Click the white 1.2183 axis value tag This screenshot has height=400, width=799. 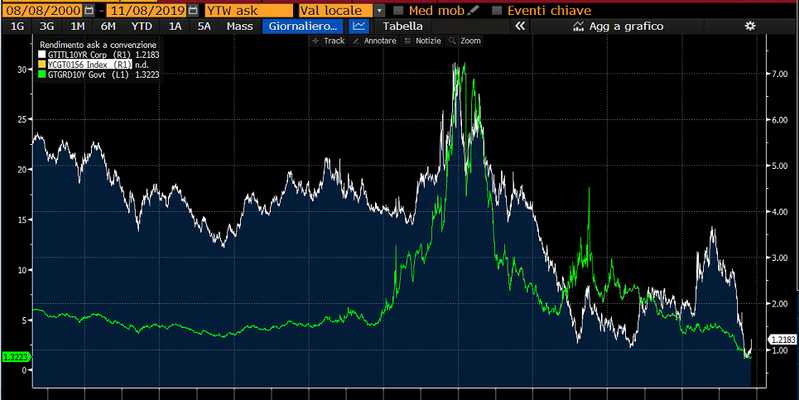tap(783, 339)
